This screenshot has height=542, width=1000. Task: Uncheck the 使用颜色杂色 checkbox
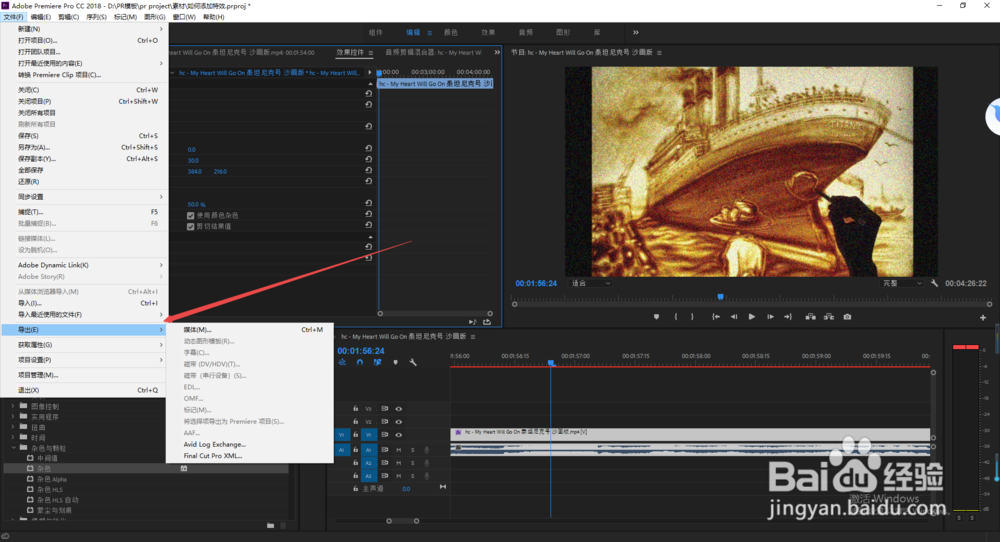click(x=191, y=216)
